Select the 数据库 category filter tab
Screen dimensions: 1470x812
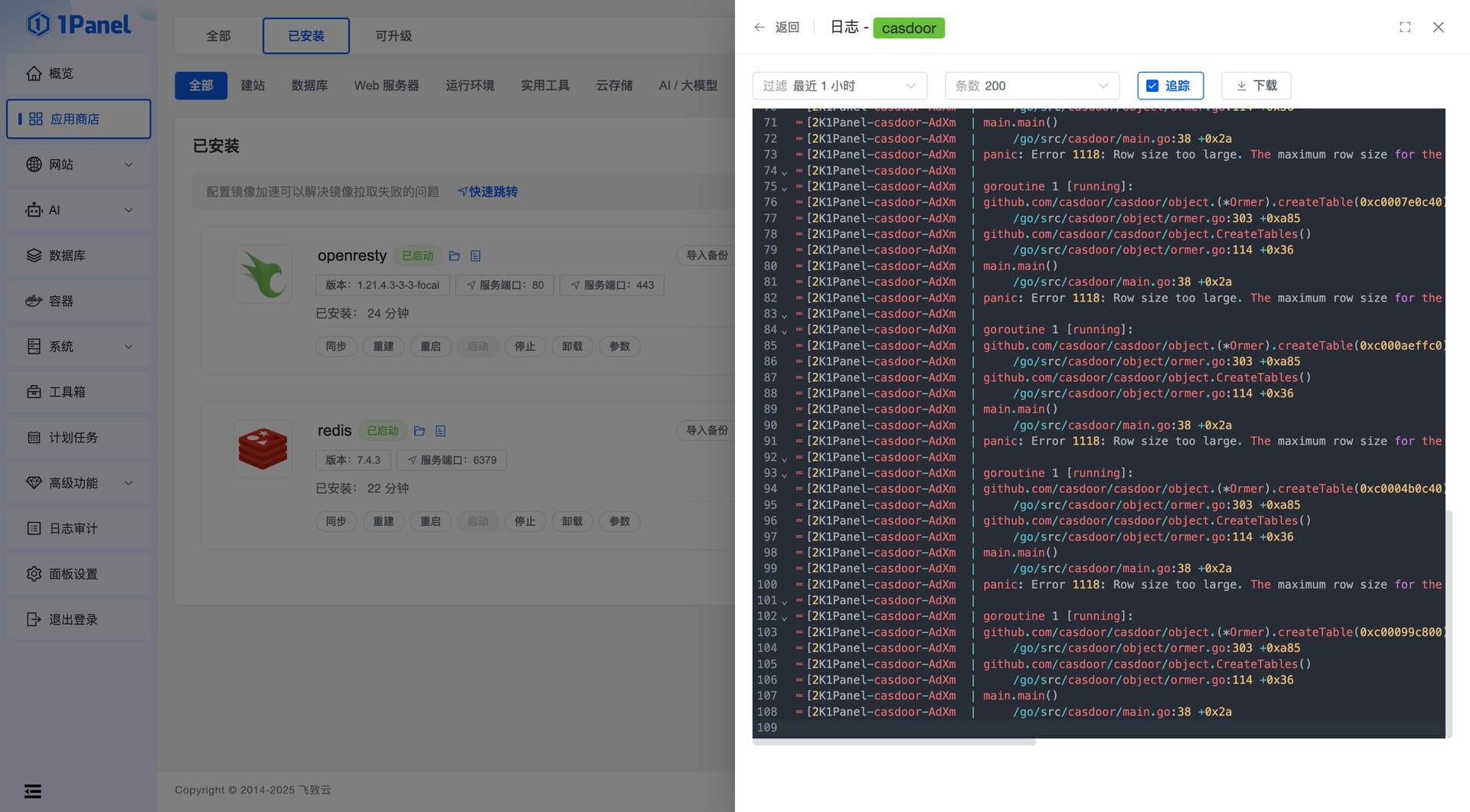point(309,86)
